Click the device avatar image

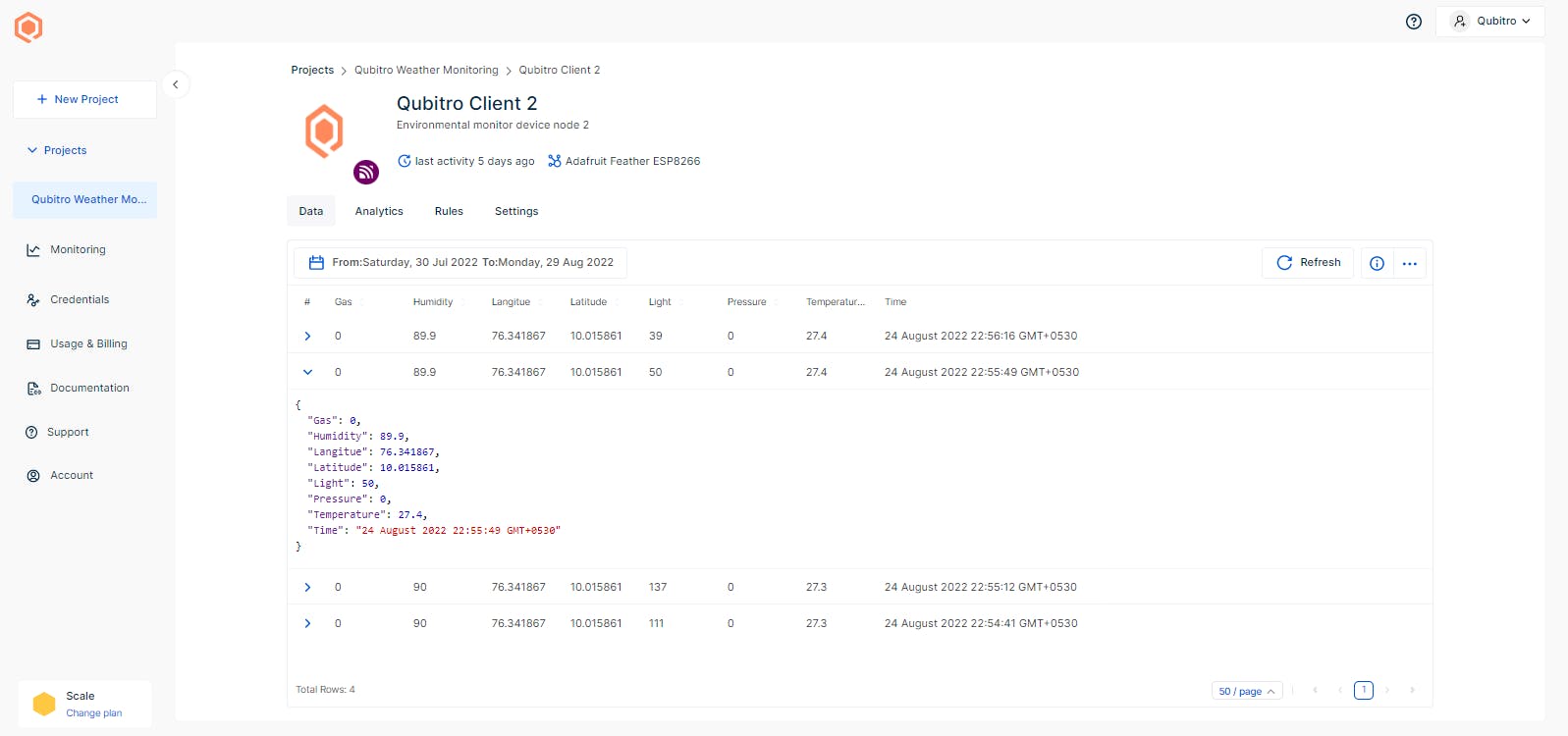(x=324, y=131)
